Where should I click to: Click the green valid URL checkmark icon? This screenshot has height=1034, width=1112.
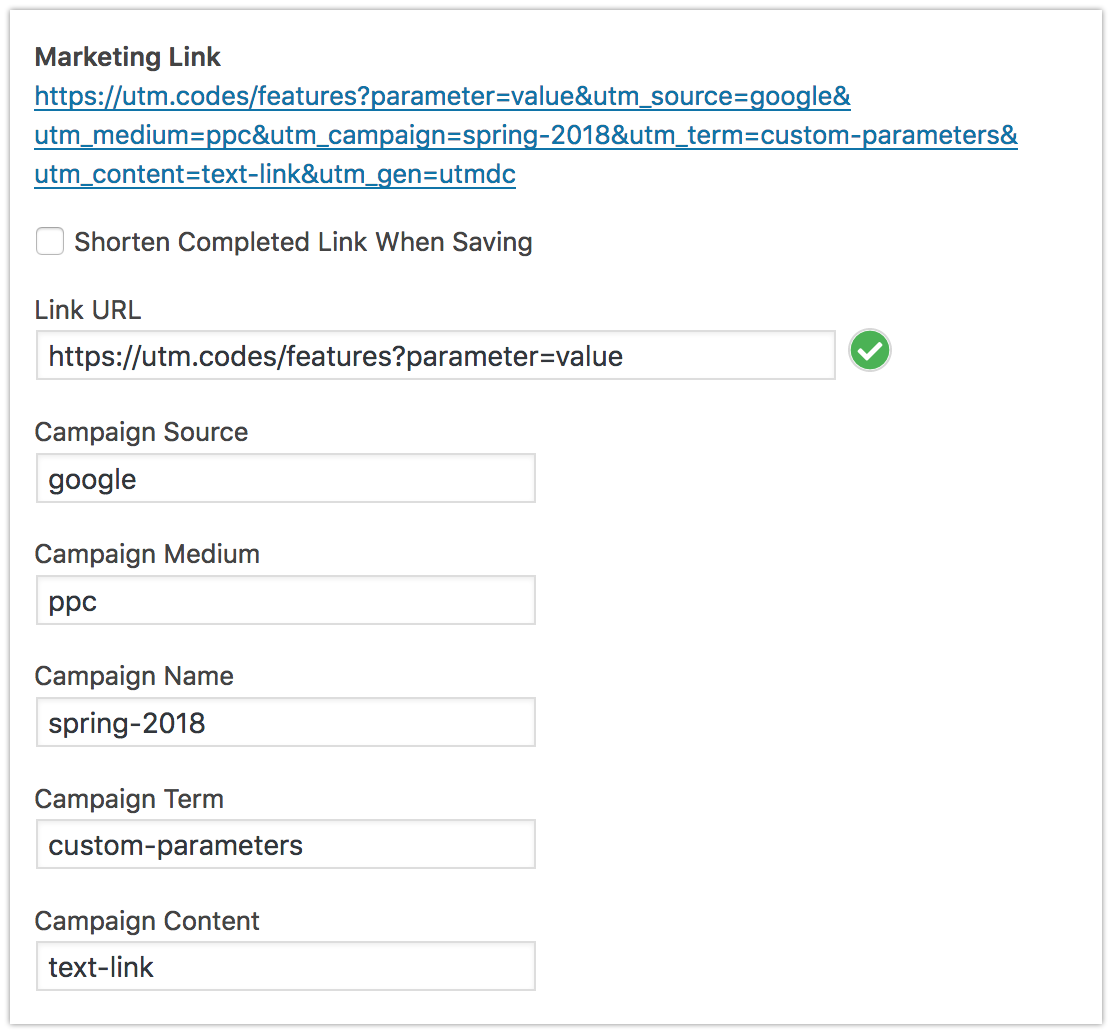[870, 352]
